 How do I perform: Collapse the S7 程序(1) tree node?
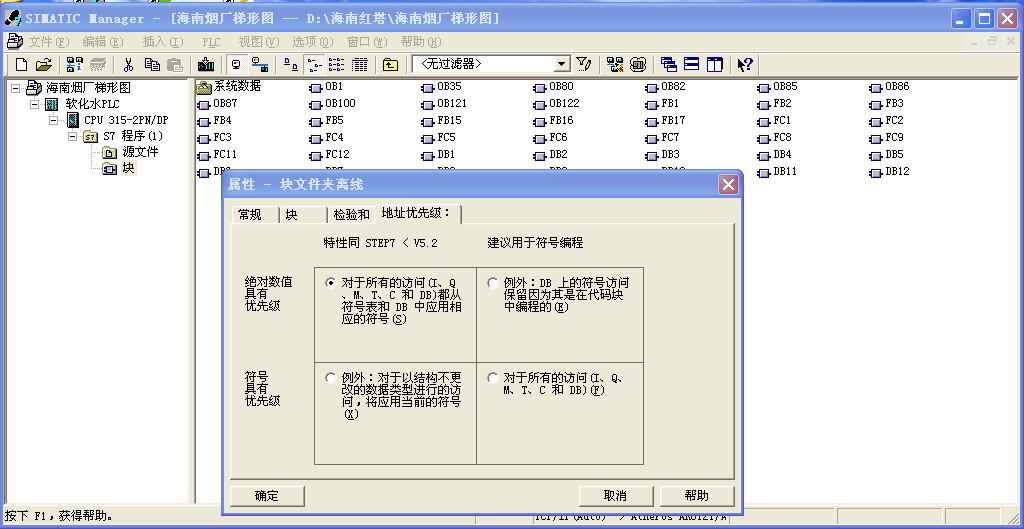click(x=72, y=136)
